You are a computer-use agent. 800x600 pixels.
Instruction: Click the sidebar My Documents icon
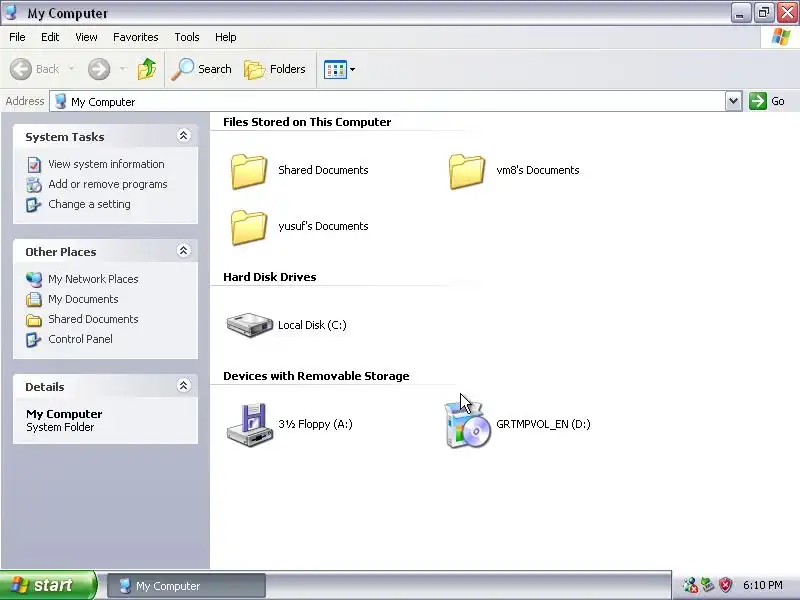coord(34,299)
